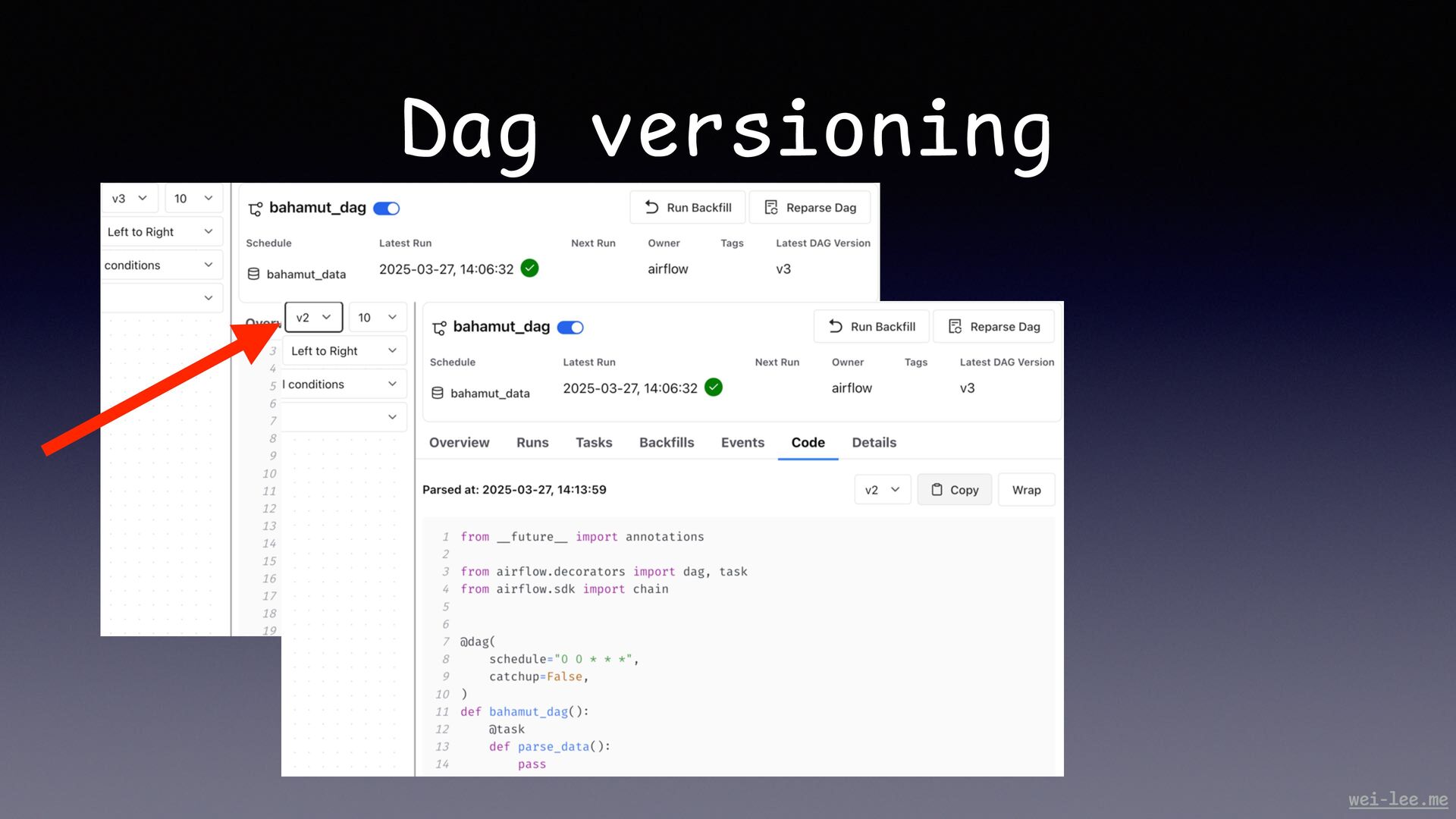The image size is (1456, 819).
Task: Click the database icon next to front bahamut_data
Action: tap(438, 393)
